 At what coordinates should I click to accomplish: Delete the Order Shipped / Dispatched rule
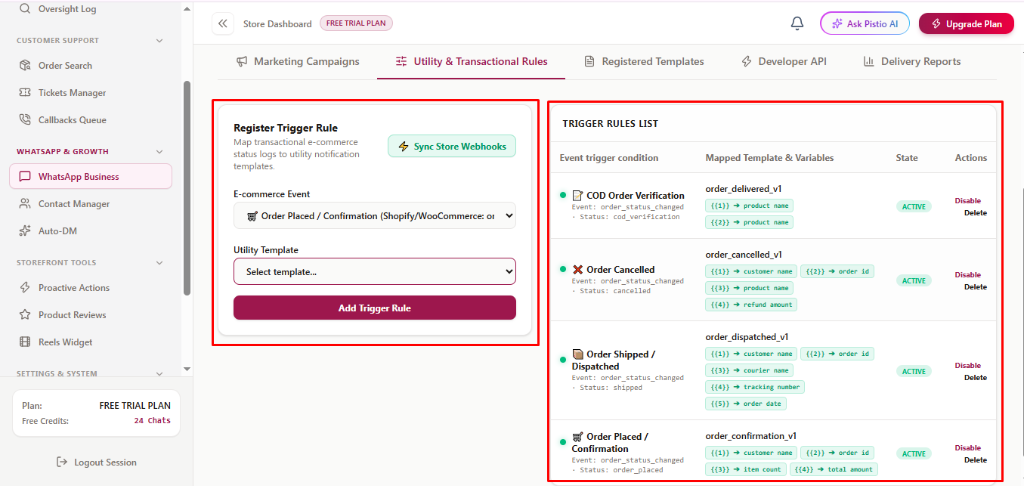pyautogui.click(x=976, y=378)
